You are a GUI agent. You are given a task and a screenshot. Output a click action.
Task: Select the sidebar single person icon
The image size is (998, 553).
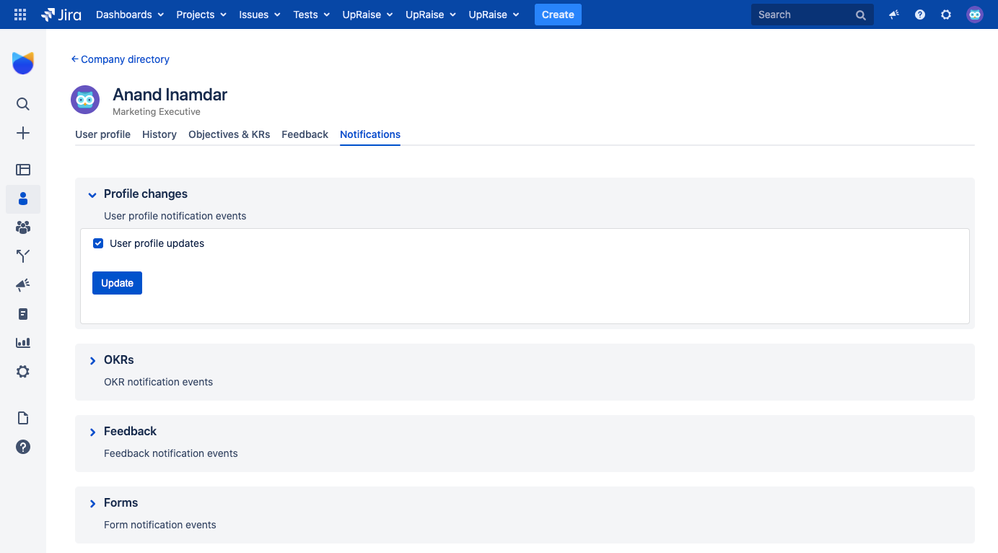click(23, 199)
